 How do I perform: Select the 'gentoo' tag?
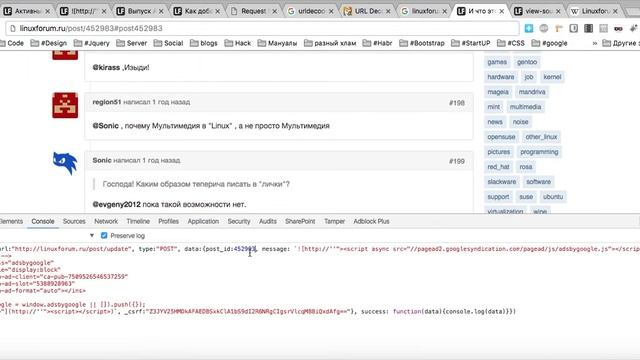pos(527,62)
